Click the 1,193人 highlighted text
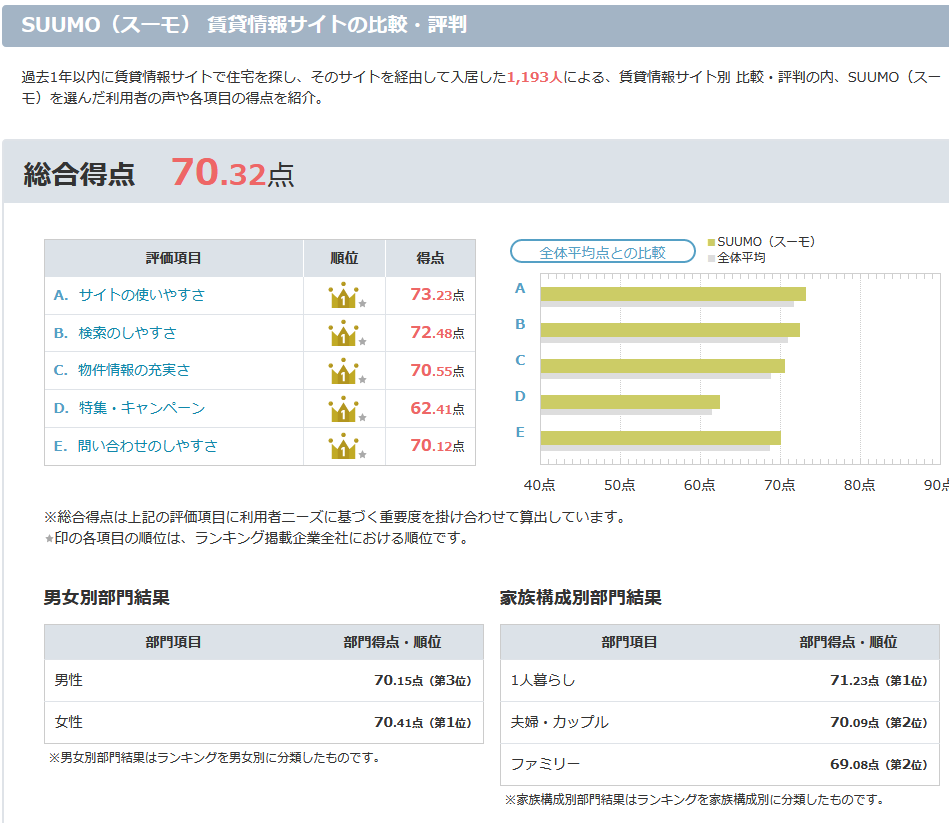 point(535,77)
